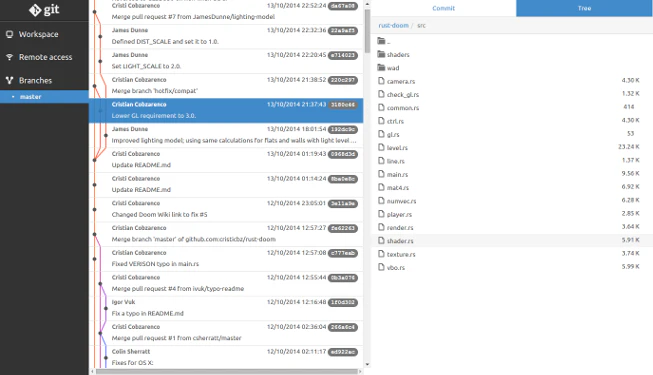The width and height of the screenshot is (653, 375).
Task: Click the common.rs file icon
Action: pos(381,108)
